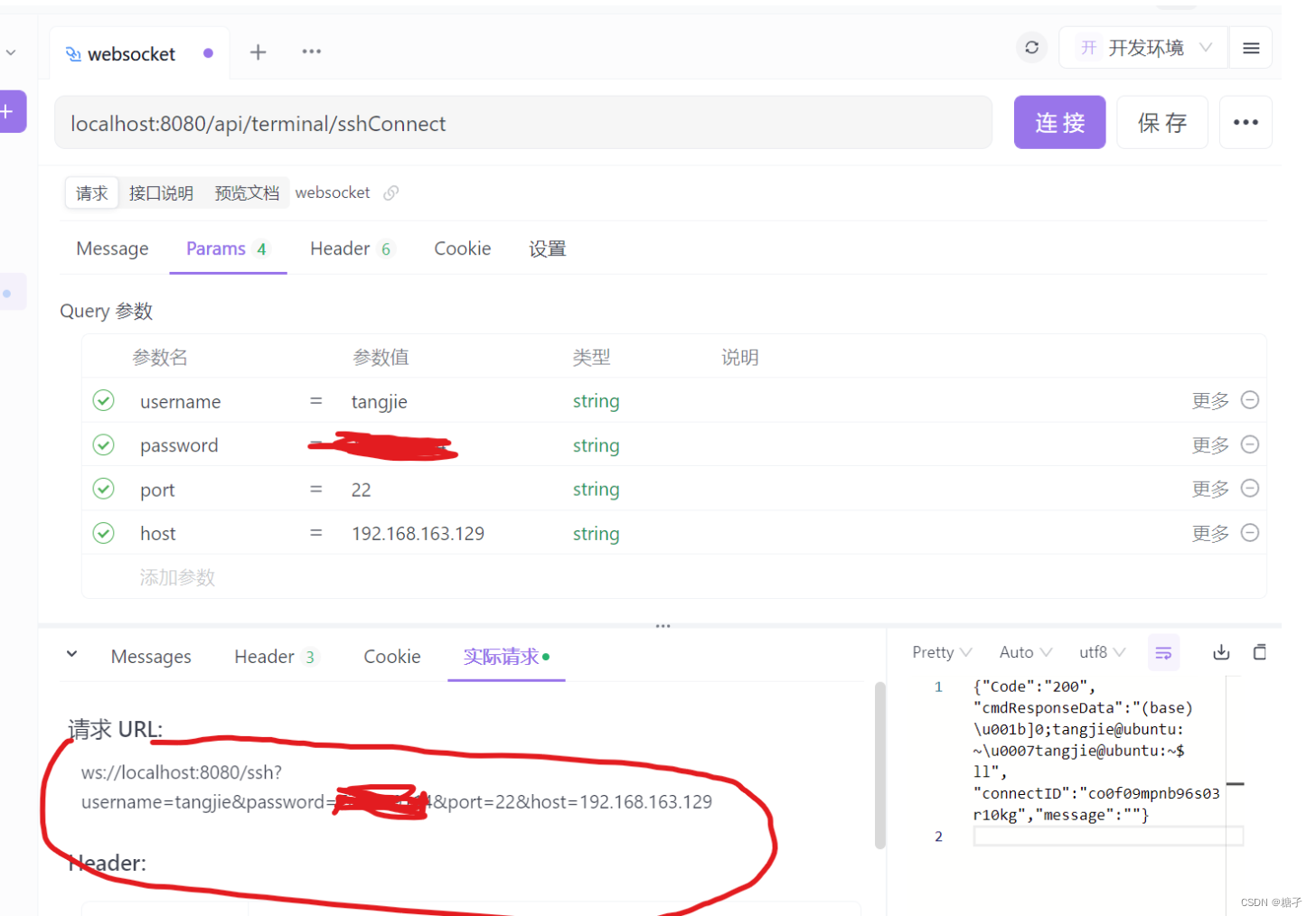Click the actual request panel scrollbar
Screen dimensions: 1316x916
point(879,766)
